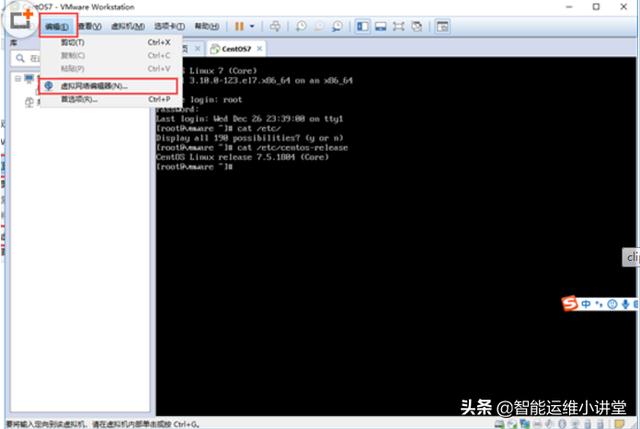Open the 选项卡(T) menu

pyautogui.click(x=169, y=27)
